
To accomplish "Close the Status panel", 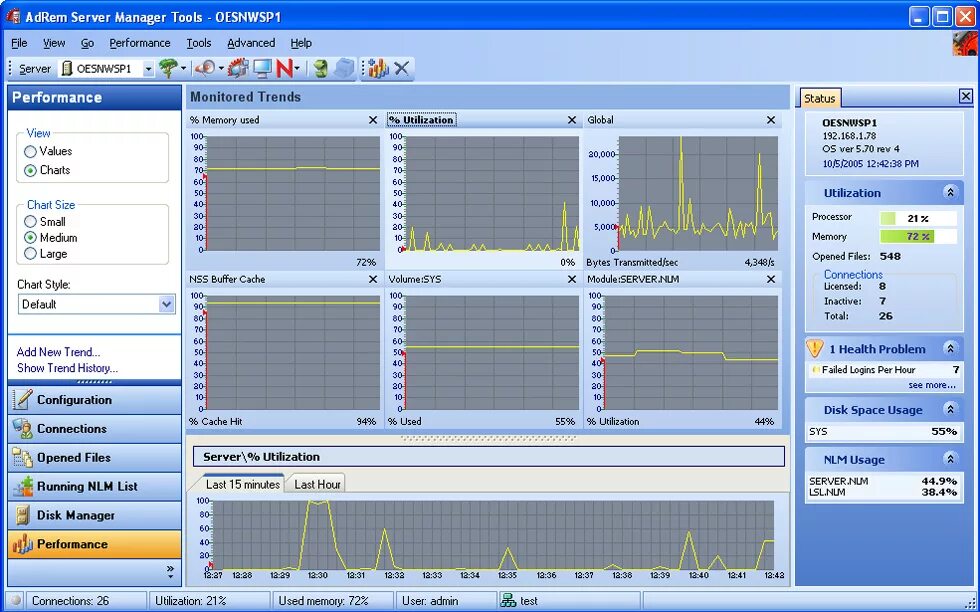I will (x=966, y=96).
